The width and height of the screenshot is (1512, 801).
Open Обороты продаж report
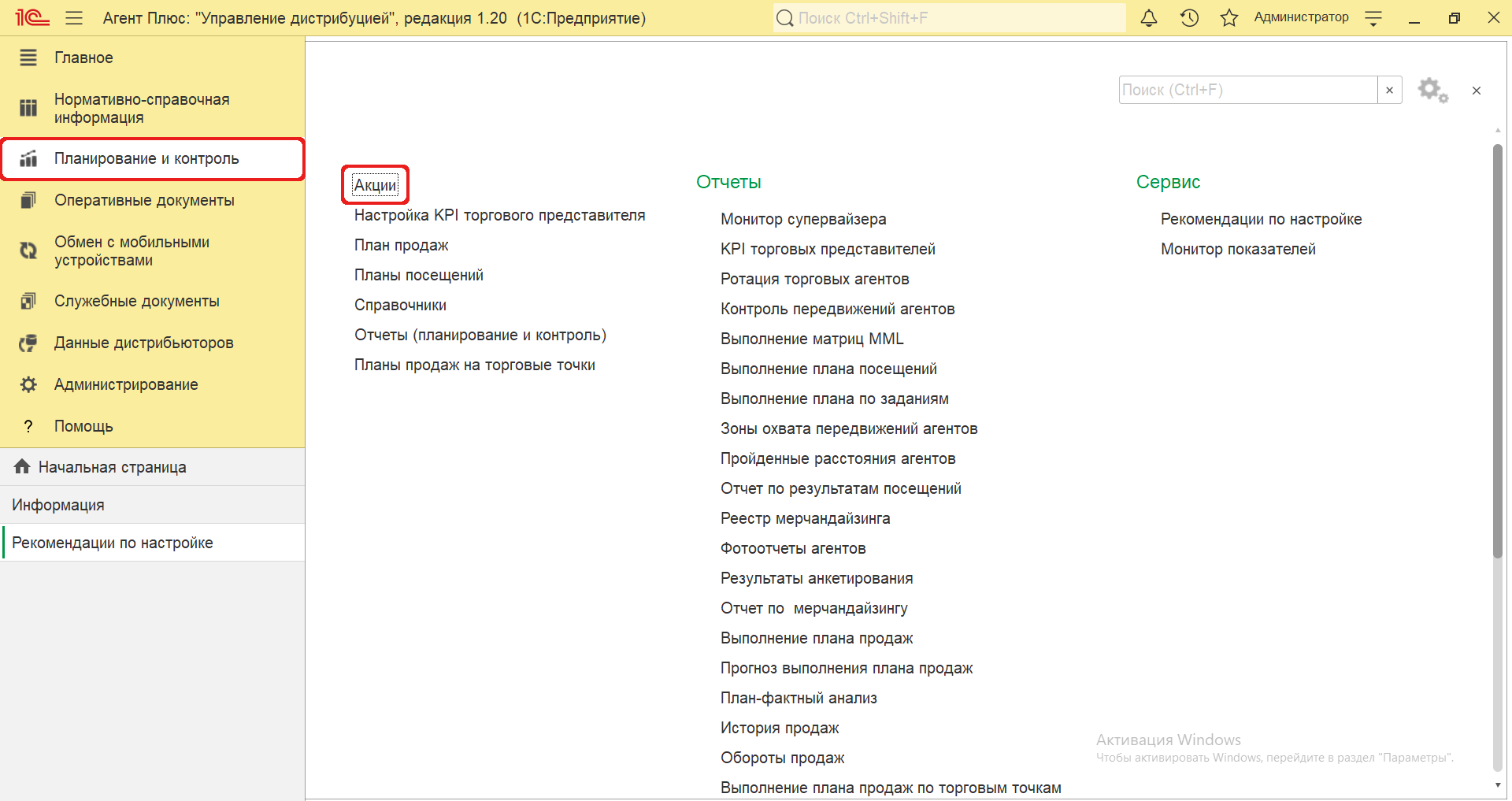[x=782, y=758]
